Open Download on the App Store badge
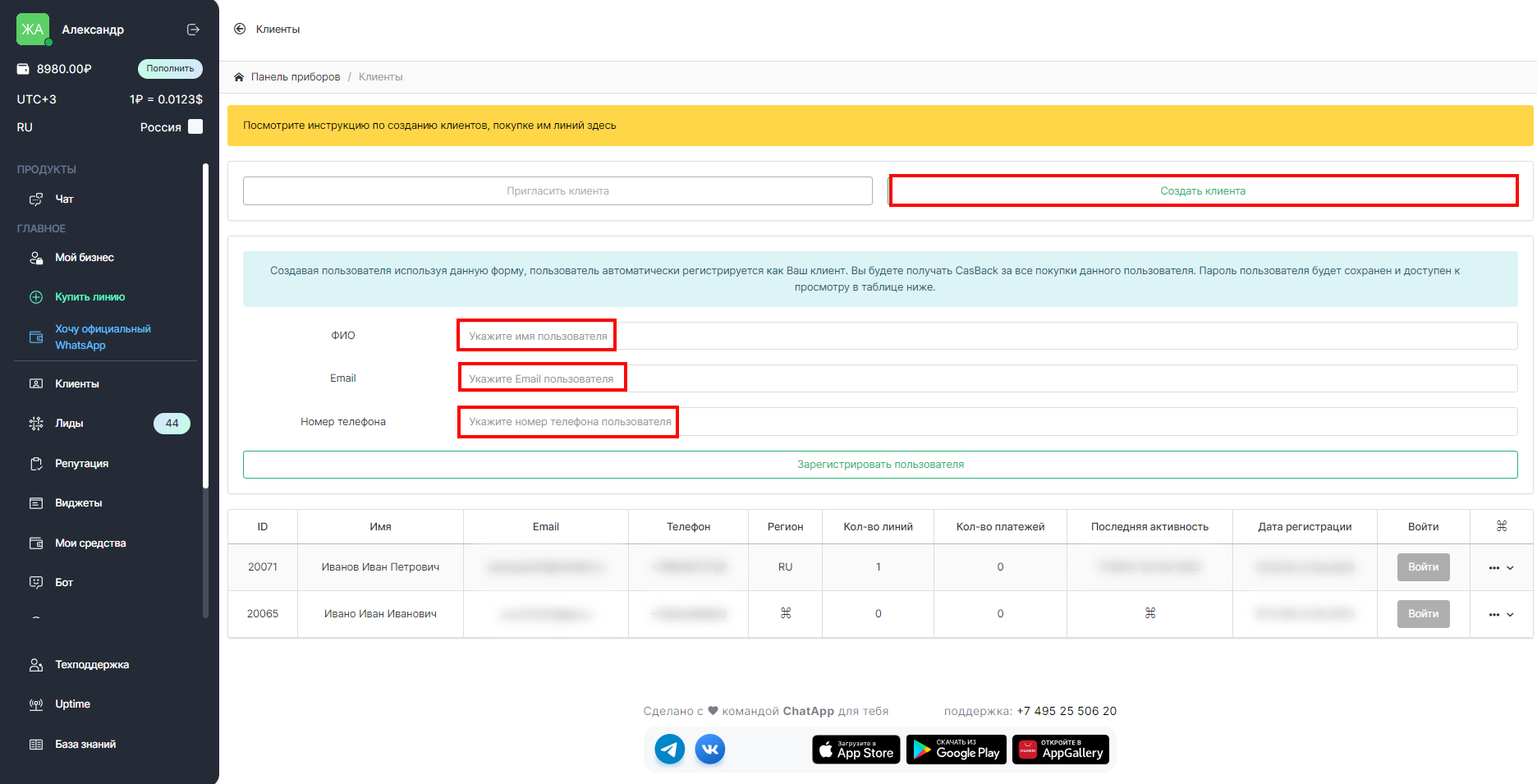Viewport: 1537px width, 784px height. 856,750
